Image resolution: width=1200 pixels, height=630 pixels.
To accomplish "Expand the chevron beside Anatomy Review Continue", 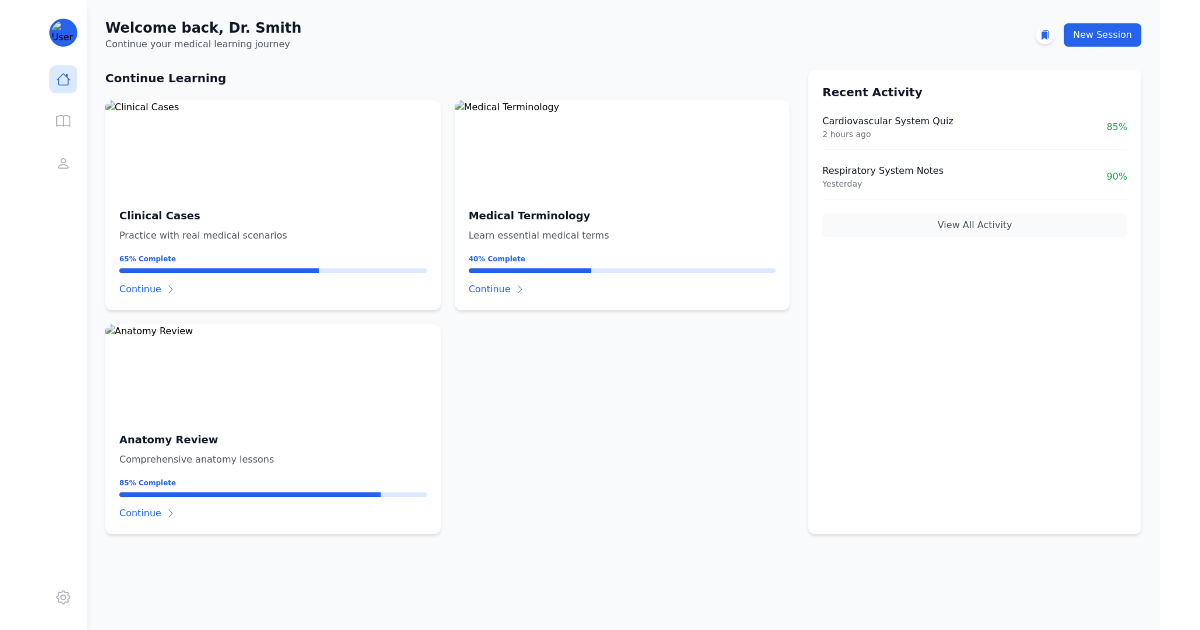I will tap(170, 513).
